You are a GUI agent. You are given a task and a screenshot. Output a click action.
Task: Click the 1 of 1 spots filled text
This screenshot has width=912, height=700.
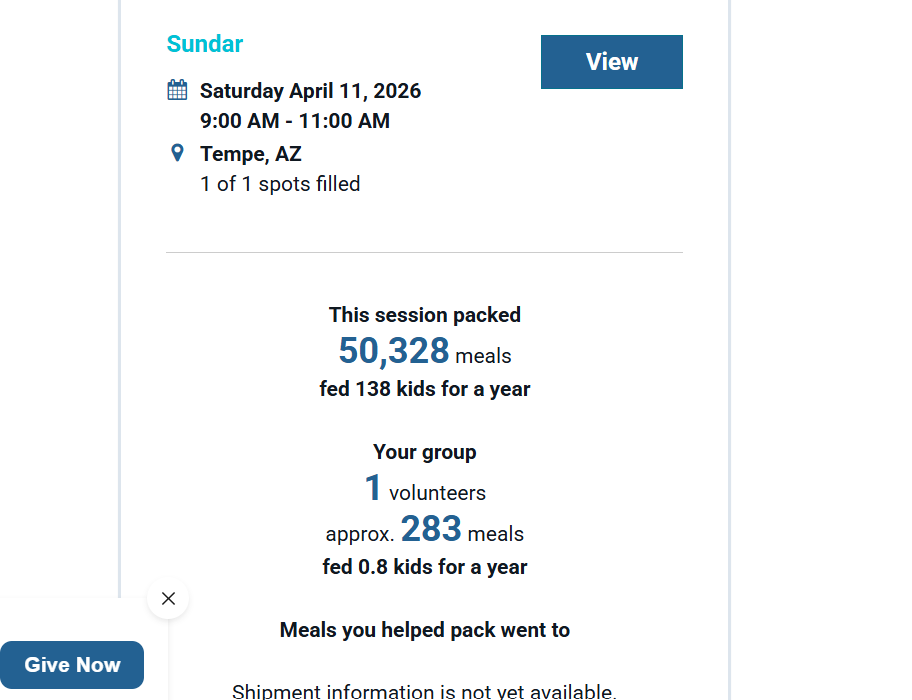tap(280, 184)
